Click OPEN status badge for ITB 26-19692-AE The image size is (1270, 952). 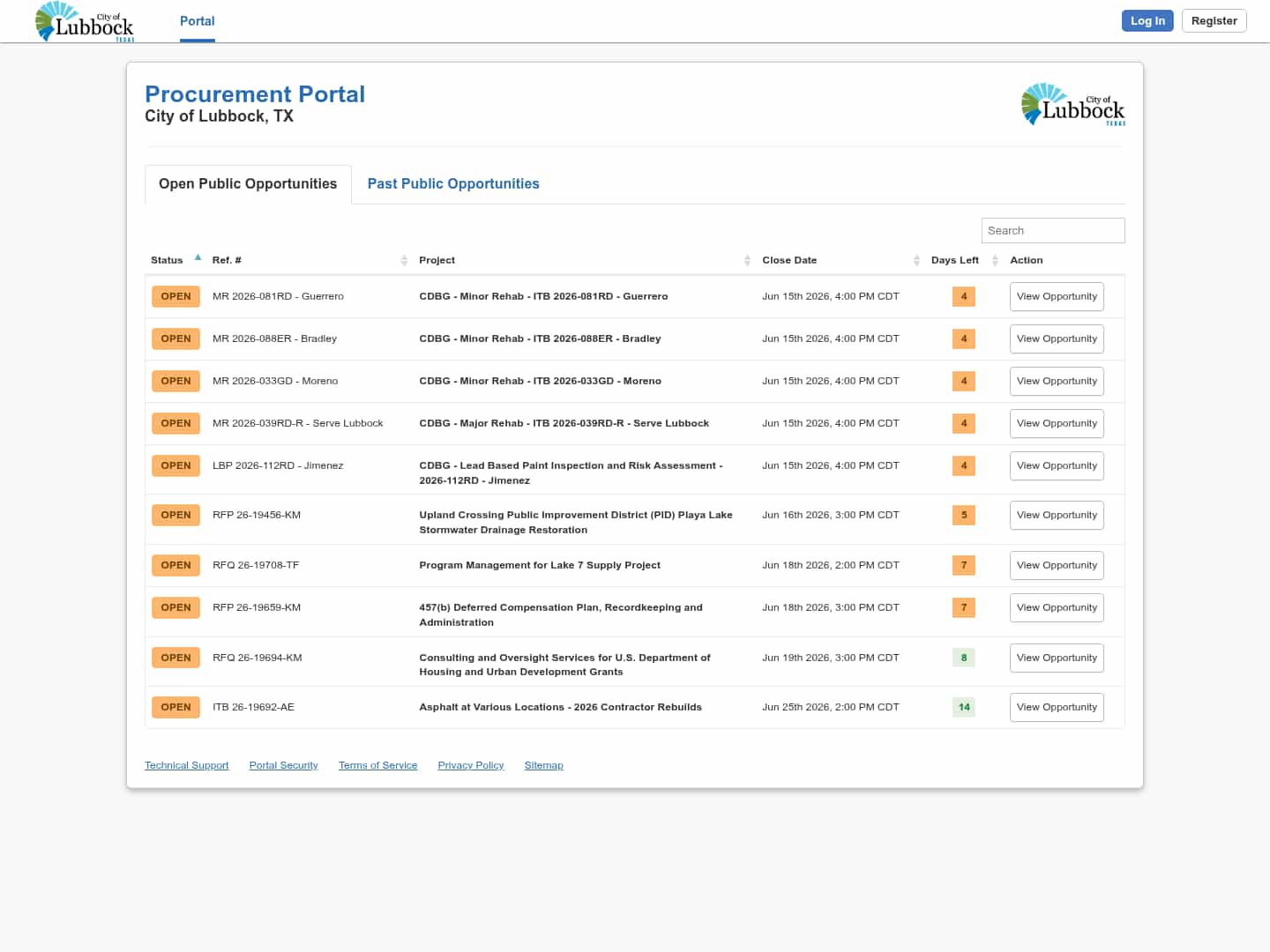point(176,708)
